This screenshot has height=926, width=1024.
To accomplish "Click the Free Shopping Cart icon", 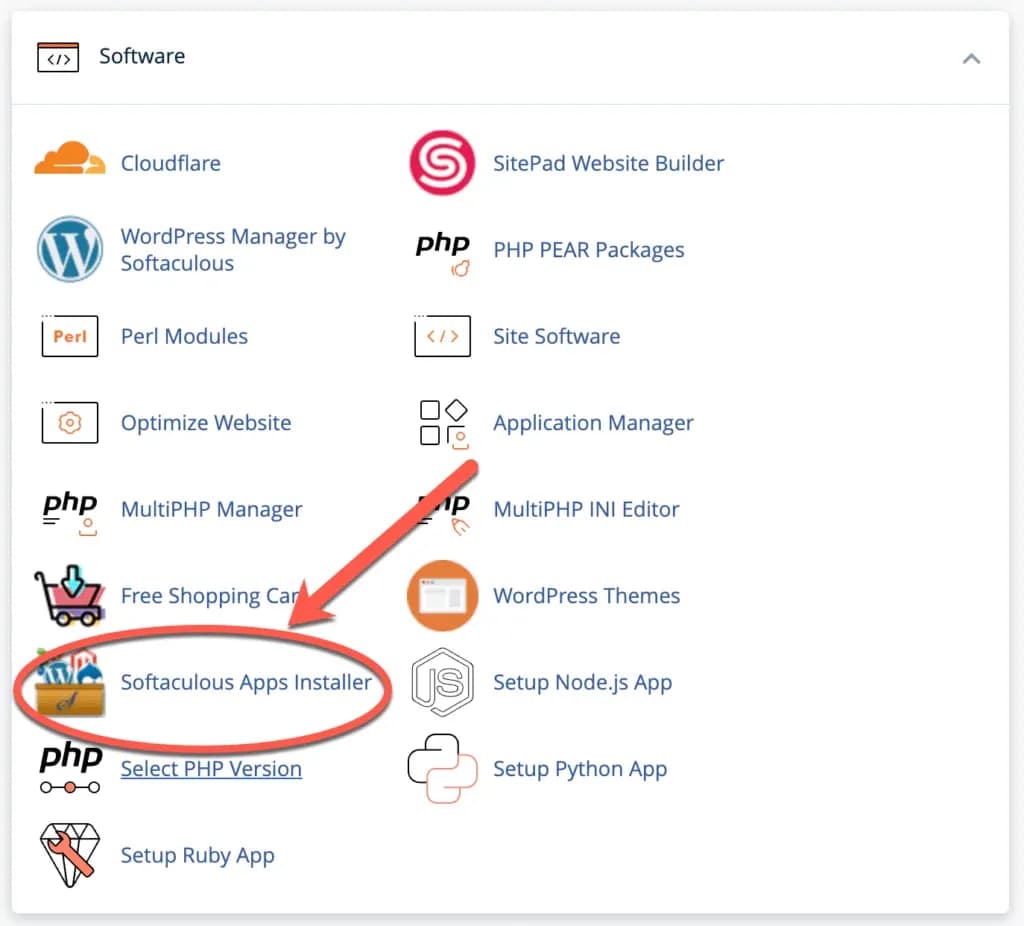I will (x=72, y=595).
